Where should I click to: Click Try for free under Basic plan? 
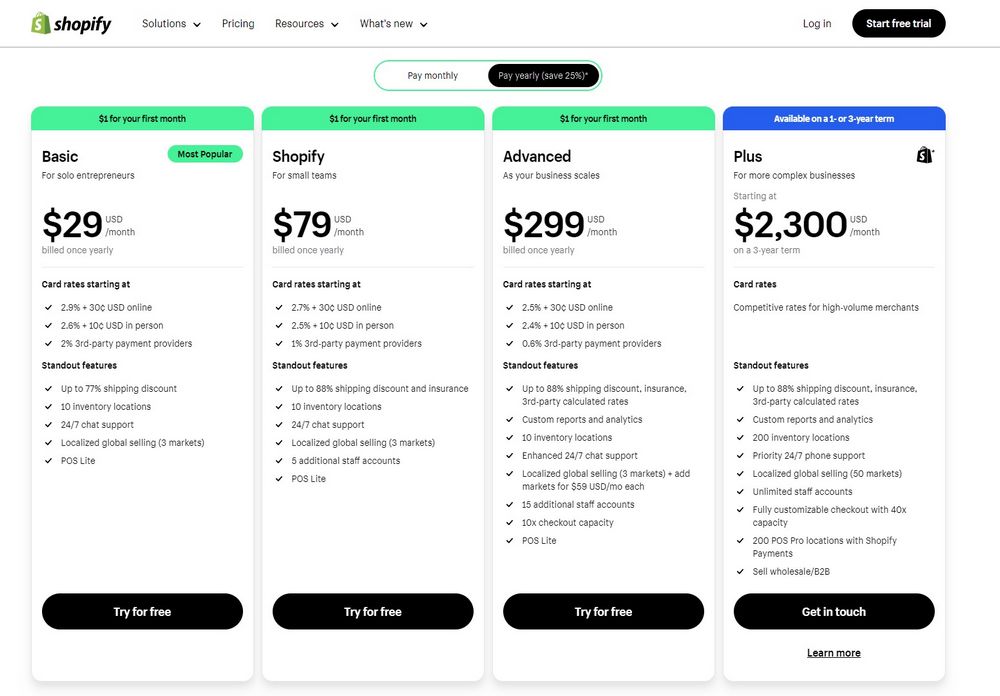coord(142,611)
